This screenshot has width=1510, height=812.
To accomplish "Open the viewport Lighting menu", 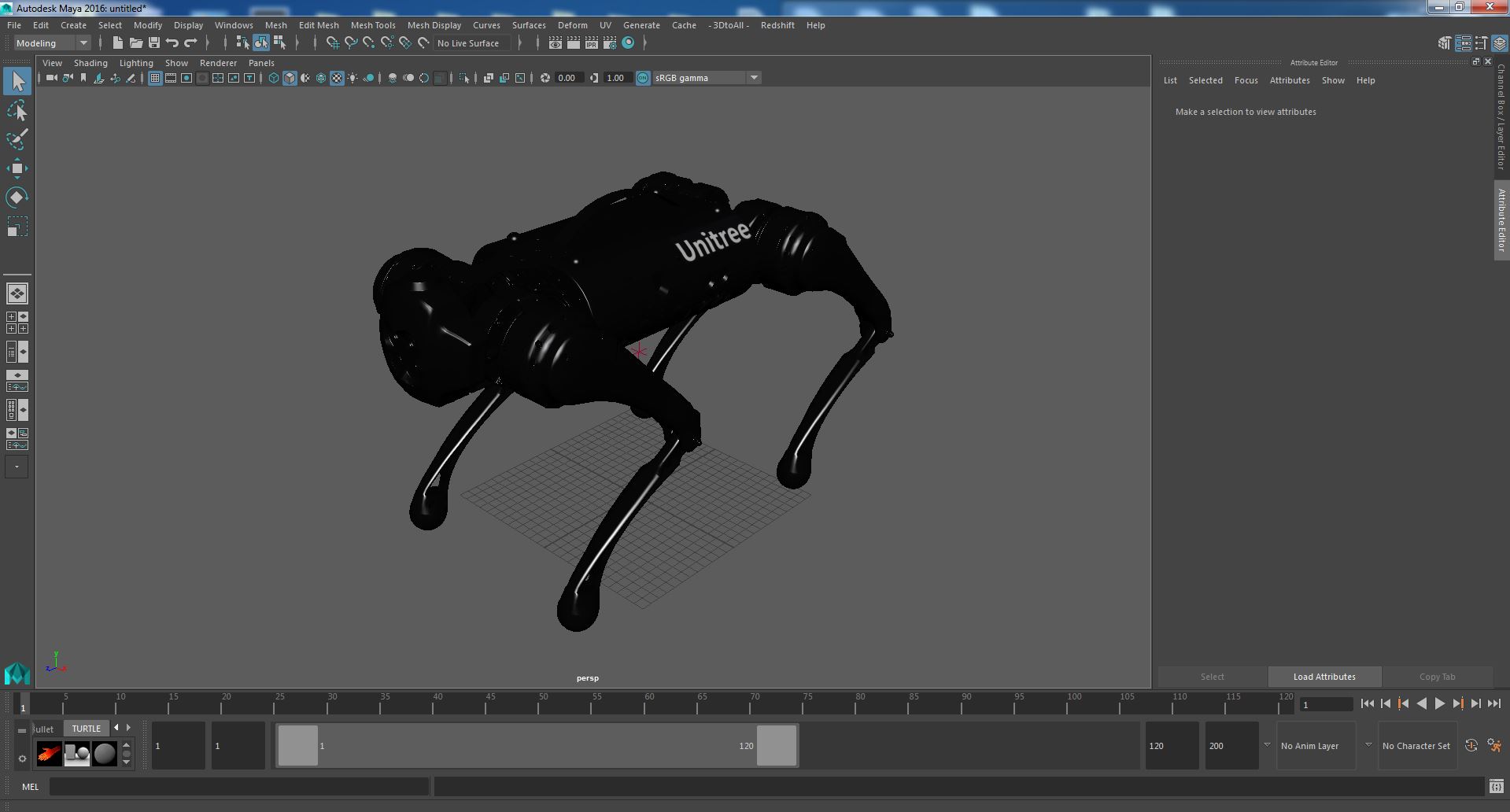I will click(x=136, y=63).
